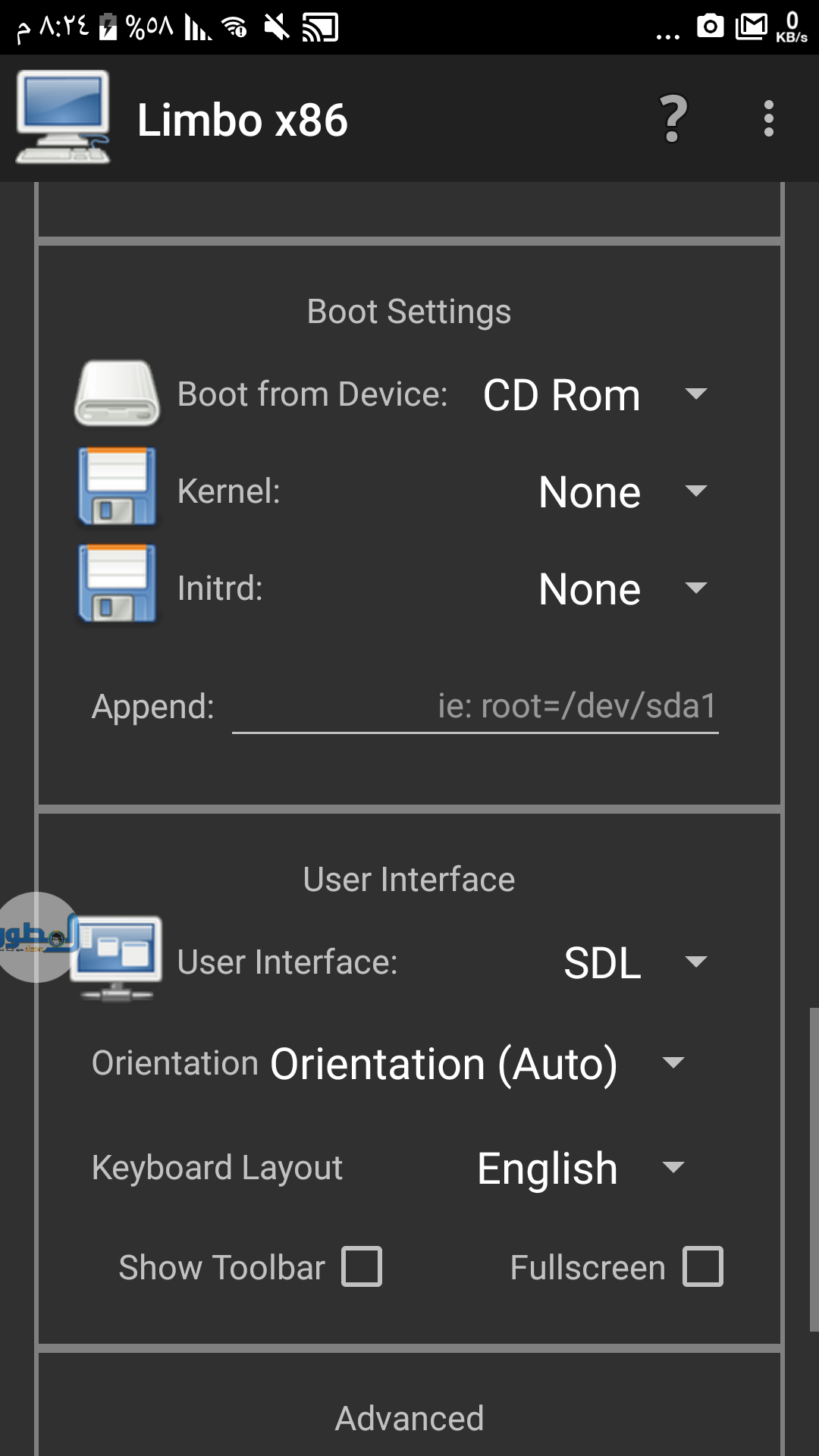The height and width of the screenshot is (1456, 819).
Task: Tap the drive icon beside Boot from Device
Action: coord(117,394)
